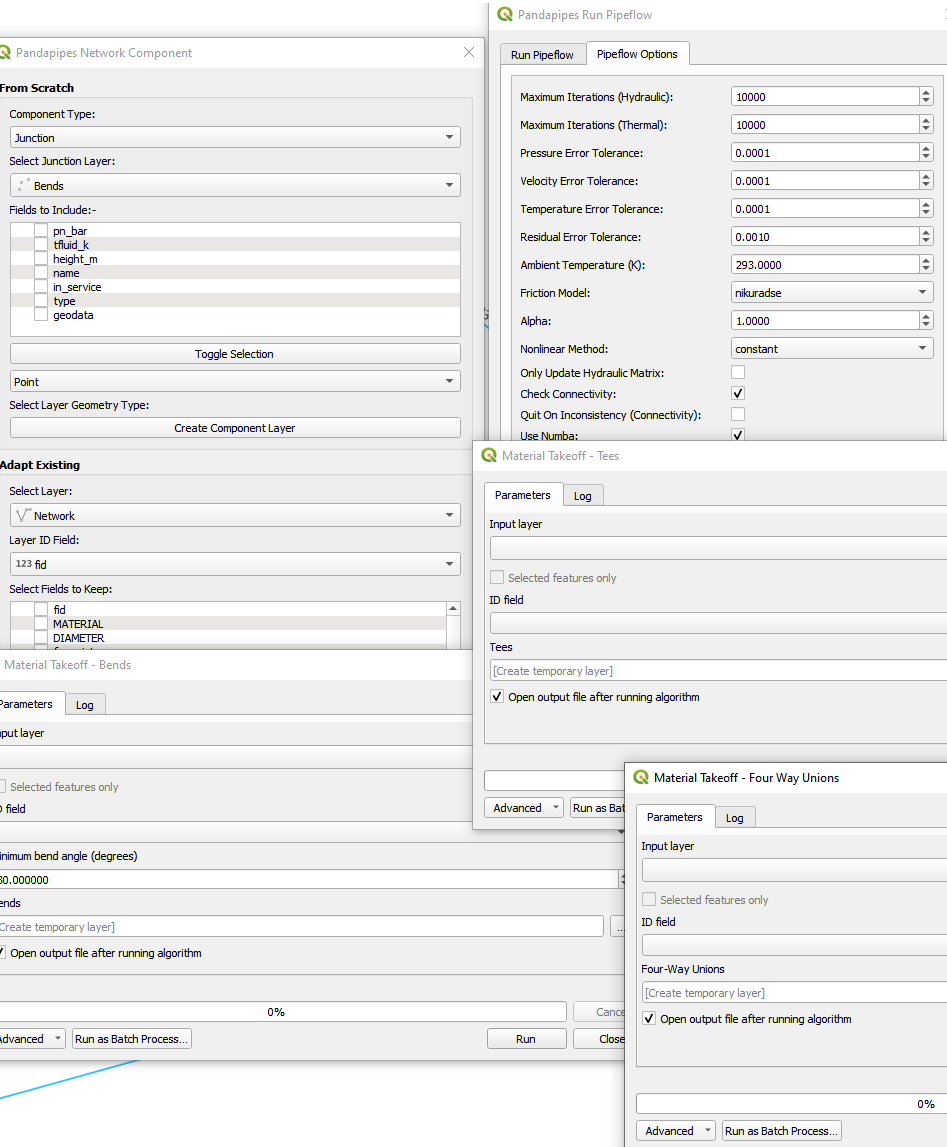Click Run as Batch Process in Bends dialog
Screen dimensions: 947x1147
point(132,1039)
